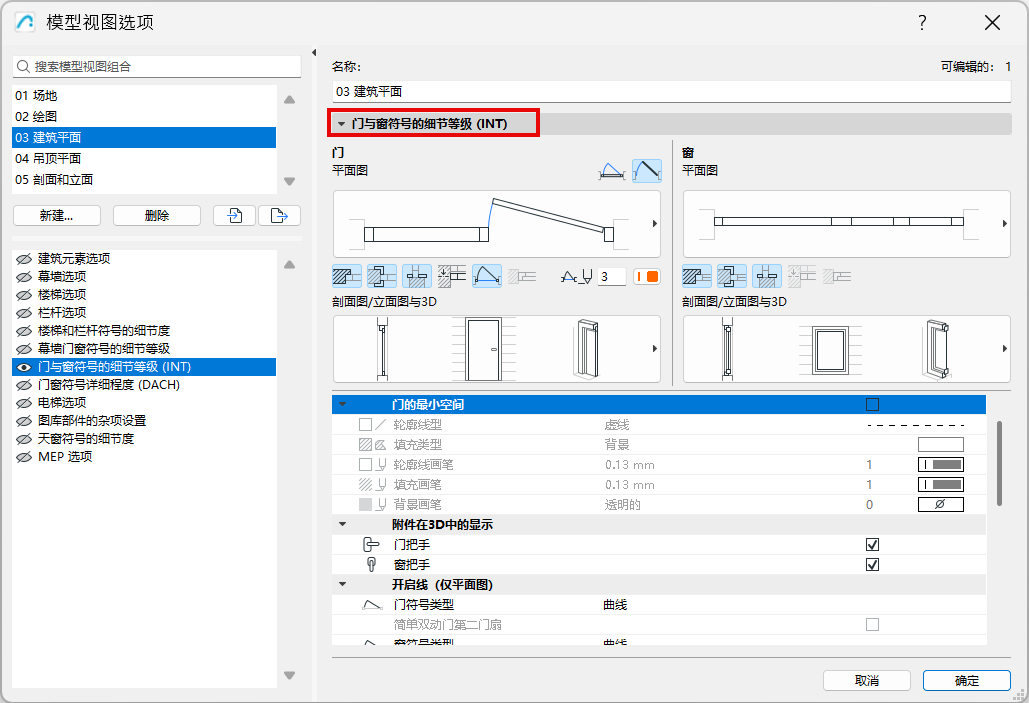This screenshot has height=703, width=1029.
Task: Open the 背景画笔 transparent pen swatch
Action: tap(940, 504)
